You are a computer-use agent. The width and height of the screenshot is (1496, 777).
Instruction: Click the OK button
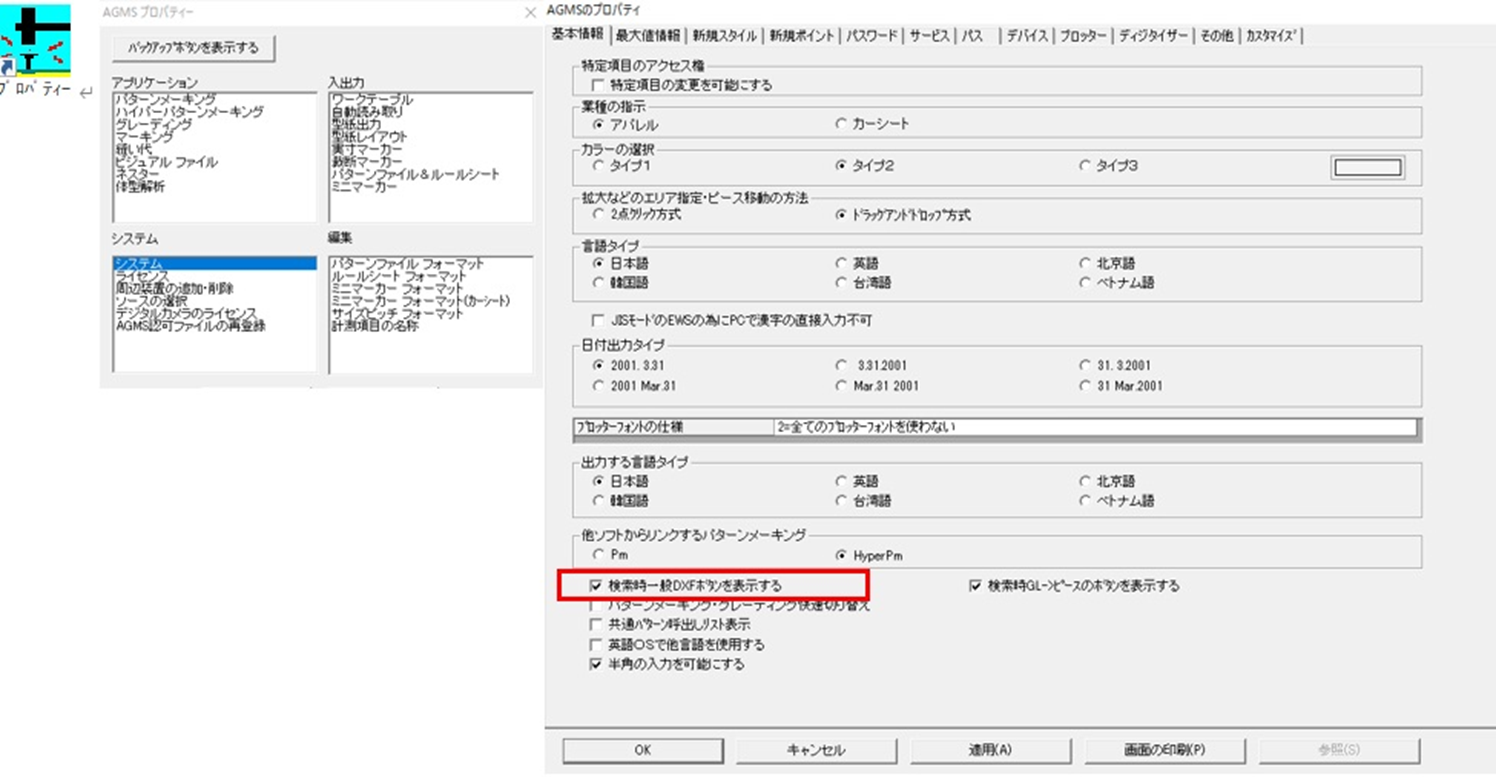(x=643, y=750)
